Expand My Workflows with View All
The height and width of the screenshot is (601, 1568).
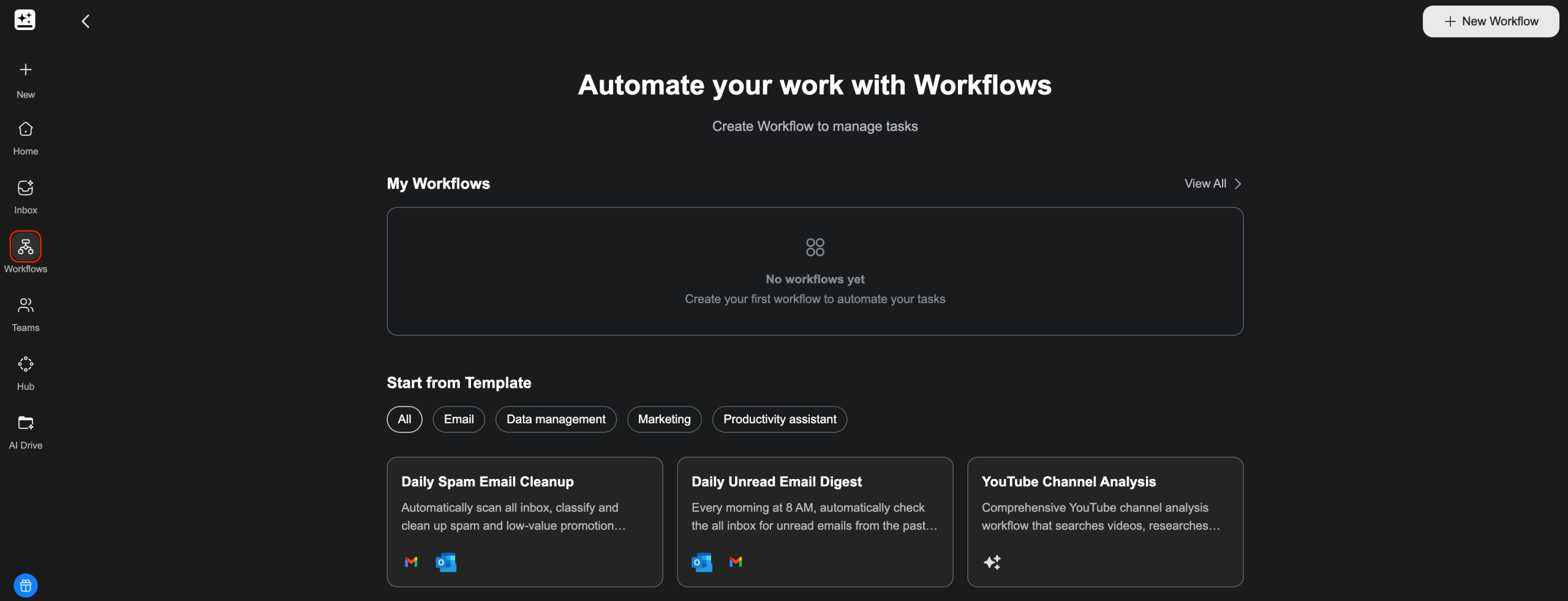(1212, 184)
